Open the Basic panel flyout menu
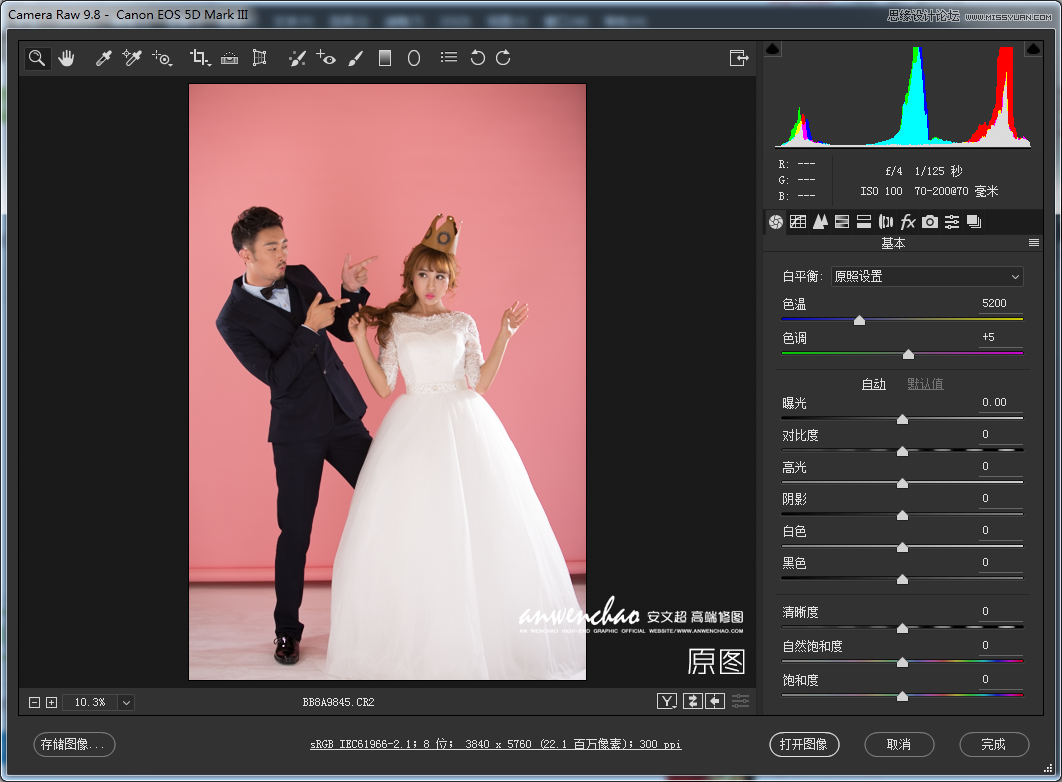Viewport: 1062px width, 782px height. coord(1034,241)
